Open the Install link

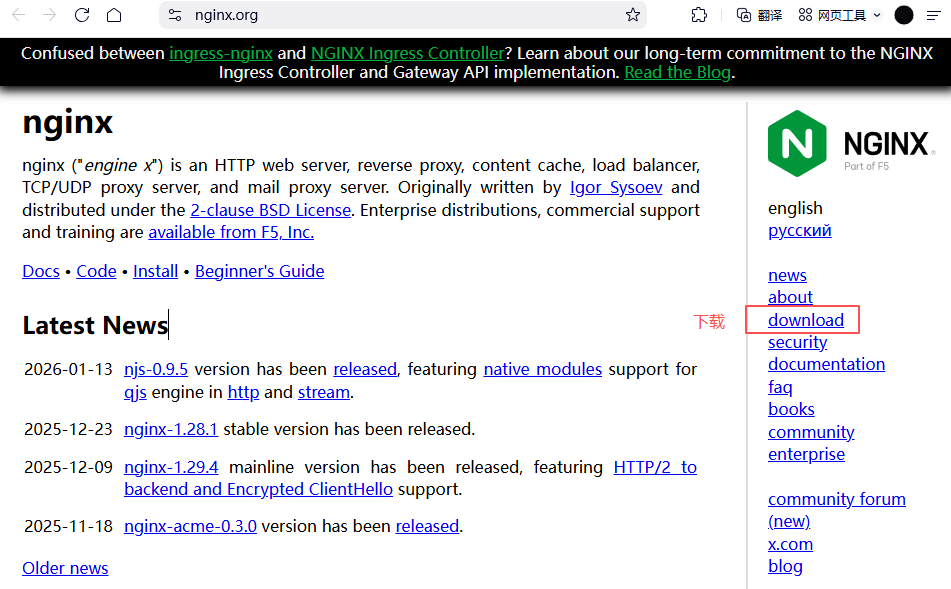(x=156, y=271)
